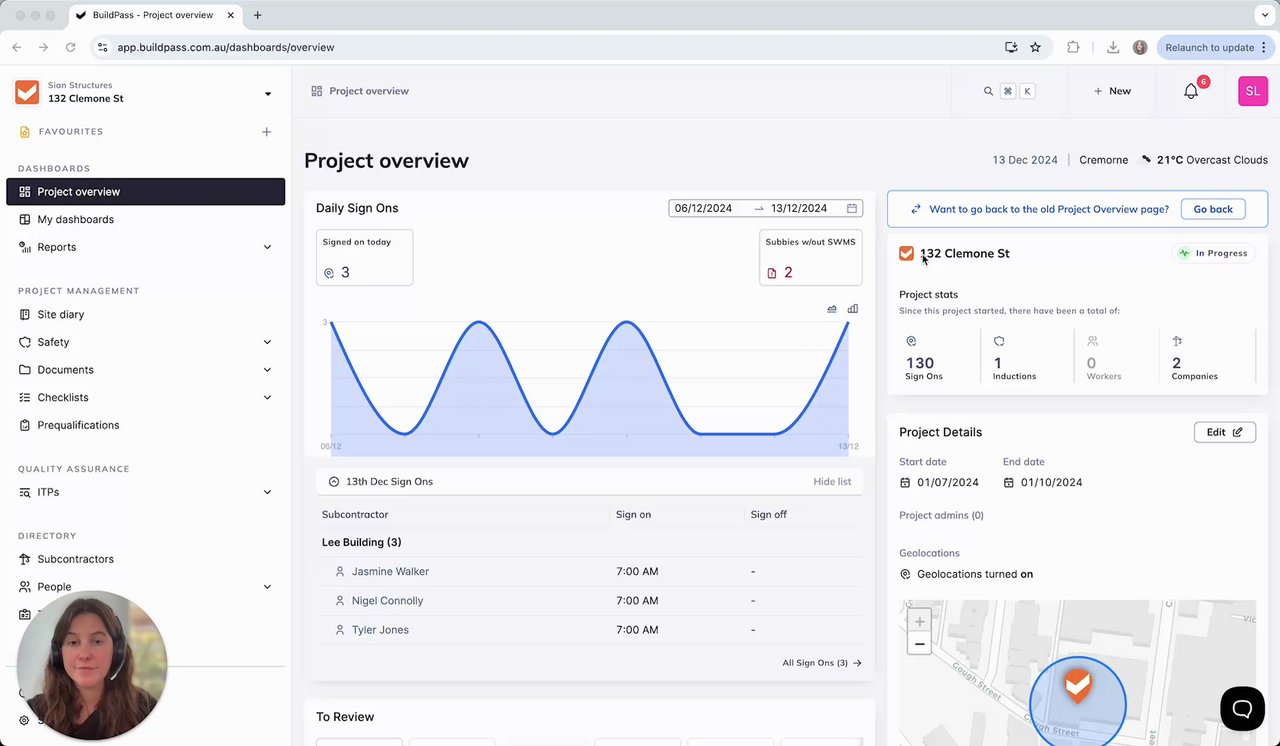The height and width of the screenshot is (746, 1280).
Task: Click the SL user avatar
Action: tap(1252, 91)
